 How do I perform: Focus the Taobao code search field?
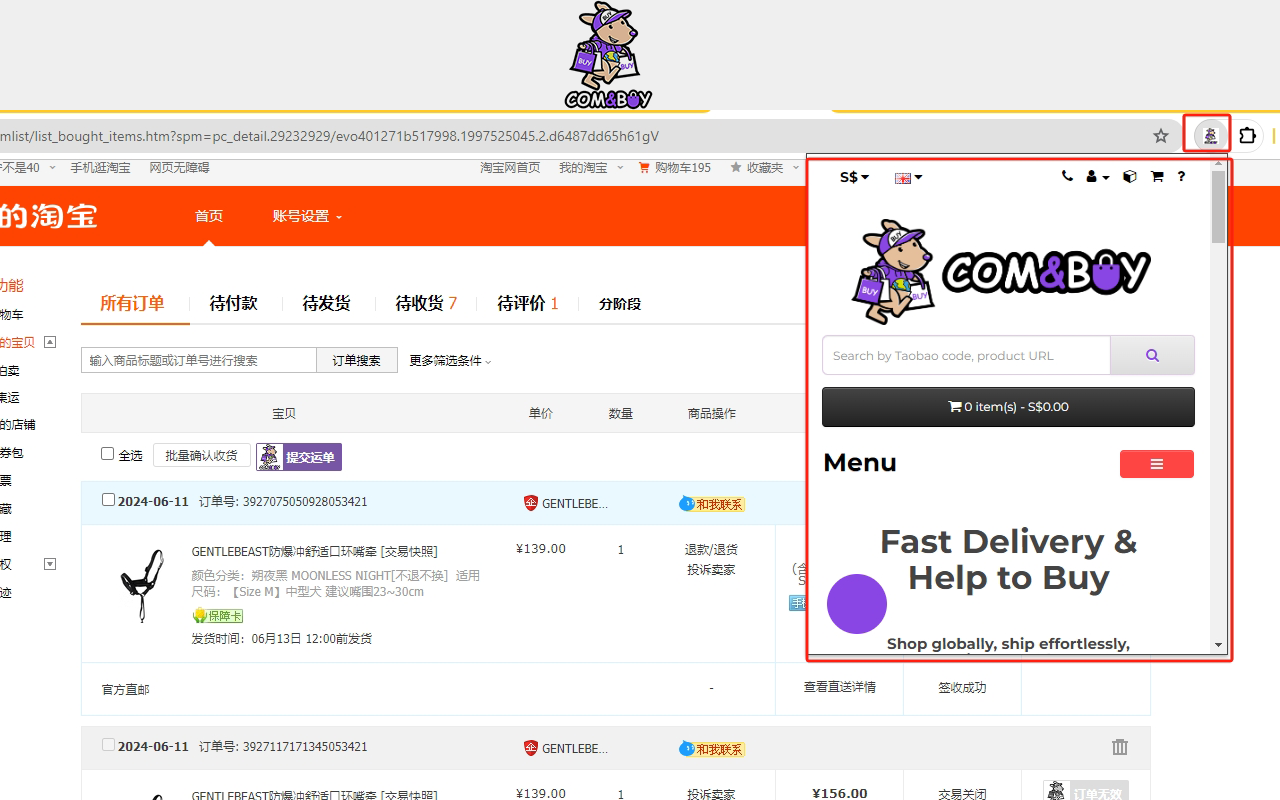pyautogui.click(x=966, y=355)
